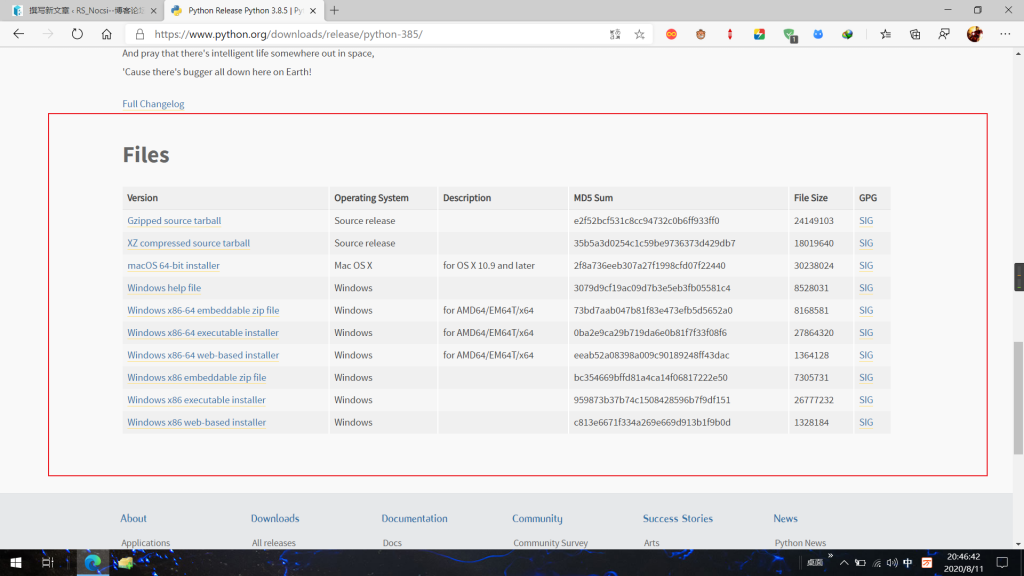Download macOS 64-bit installer
The width and height of the screenshot is (1024, 576).
173,266
